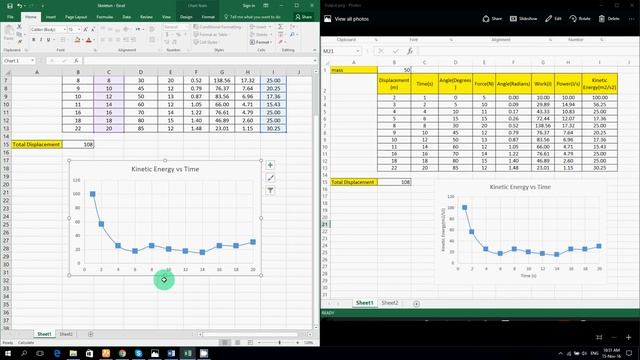Open Chart Elements plus button beside chart
640x360 pixels.
(x=270, y=165)
